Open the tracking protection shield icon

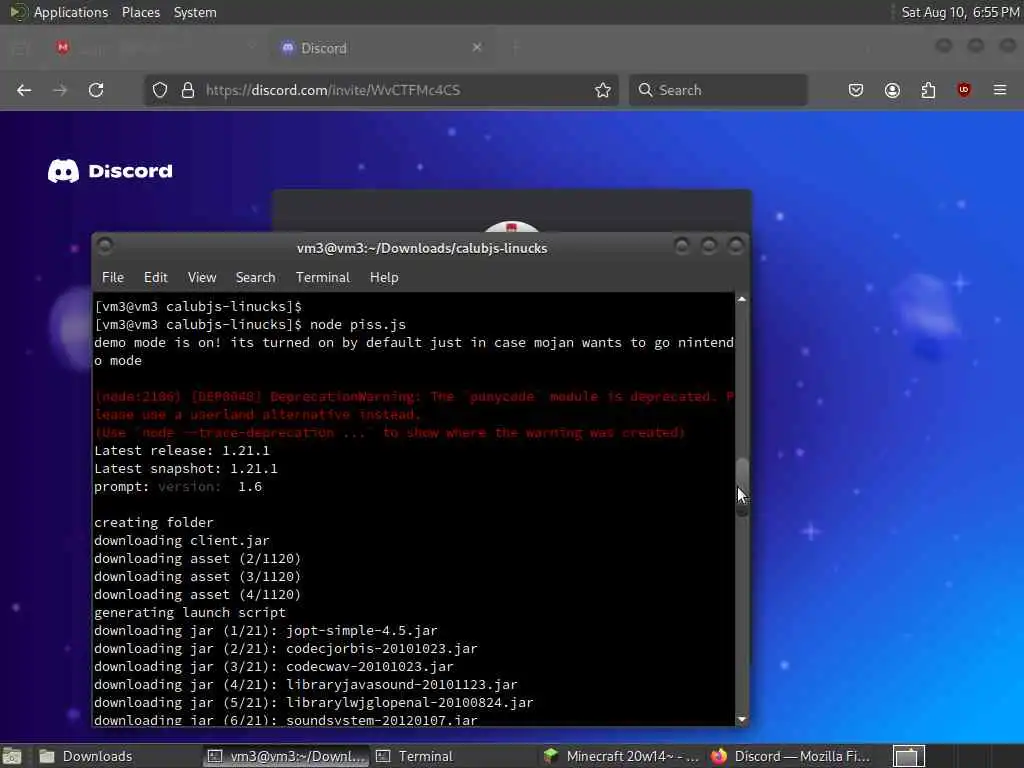tap(160, 90)
